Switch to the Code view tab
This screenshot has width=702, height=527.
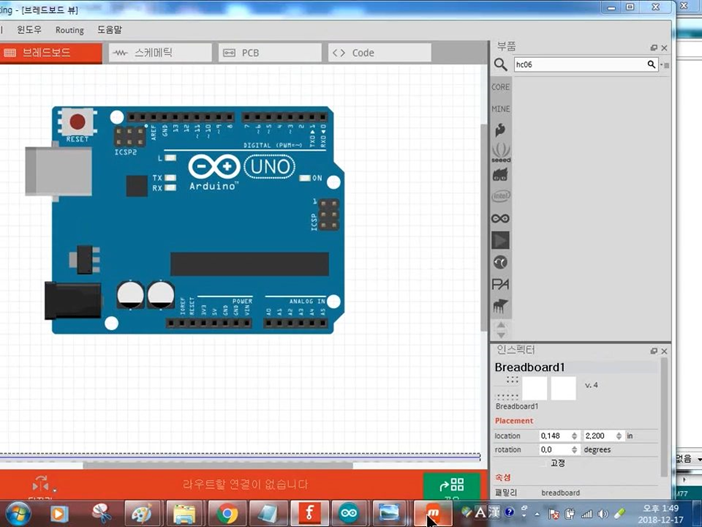pyautogui.click(x=380, y=53)
